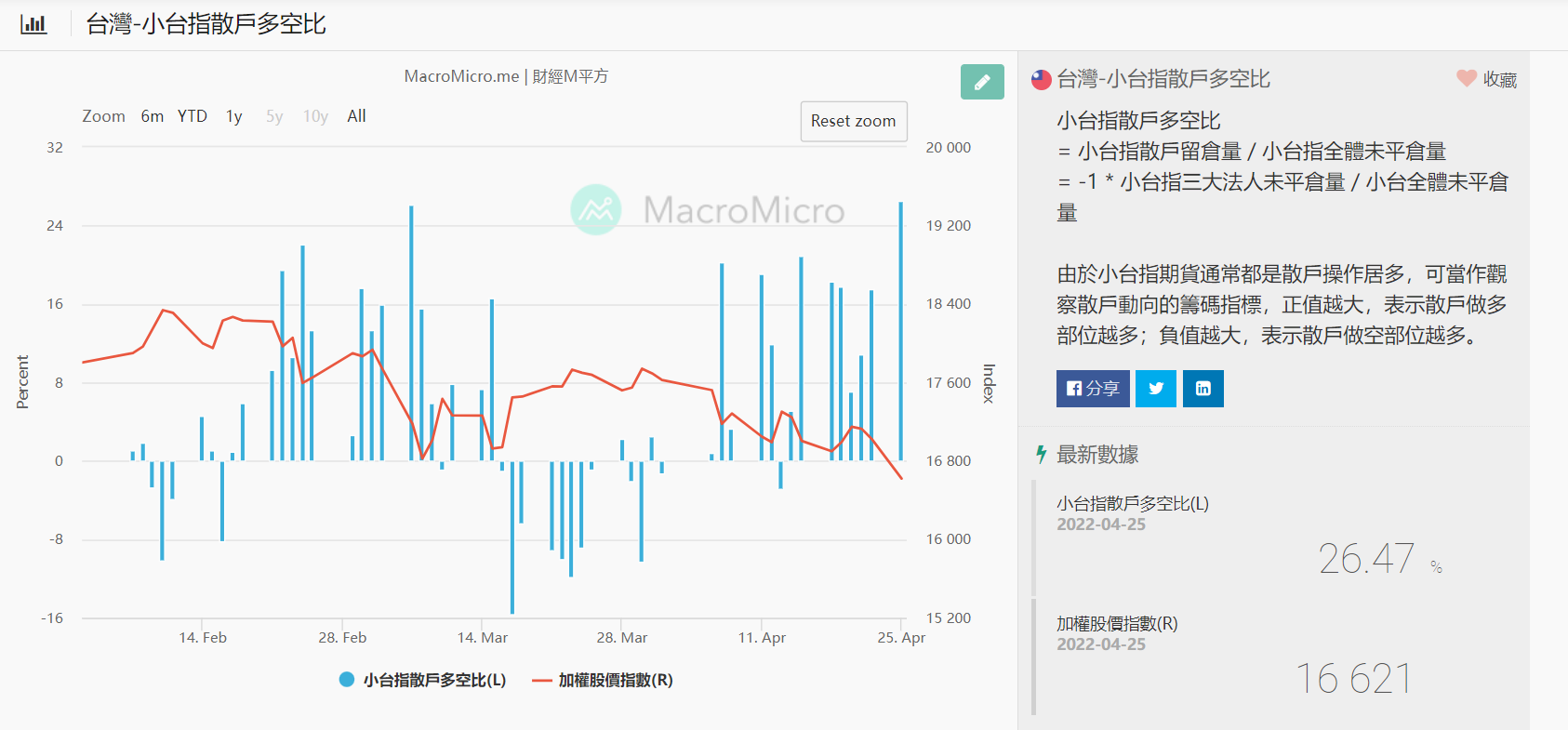Click the bar chart icon beside the title
The width and height of the screenshot is (1568, 730).
tap(33, 24)
